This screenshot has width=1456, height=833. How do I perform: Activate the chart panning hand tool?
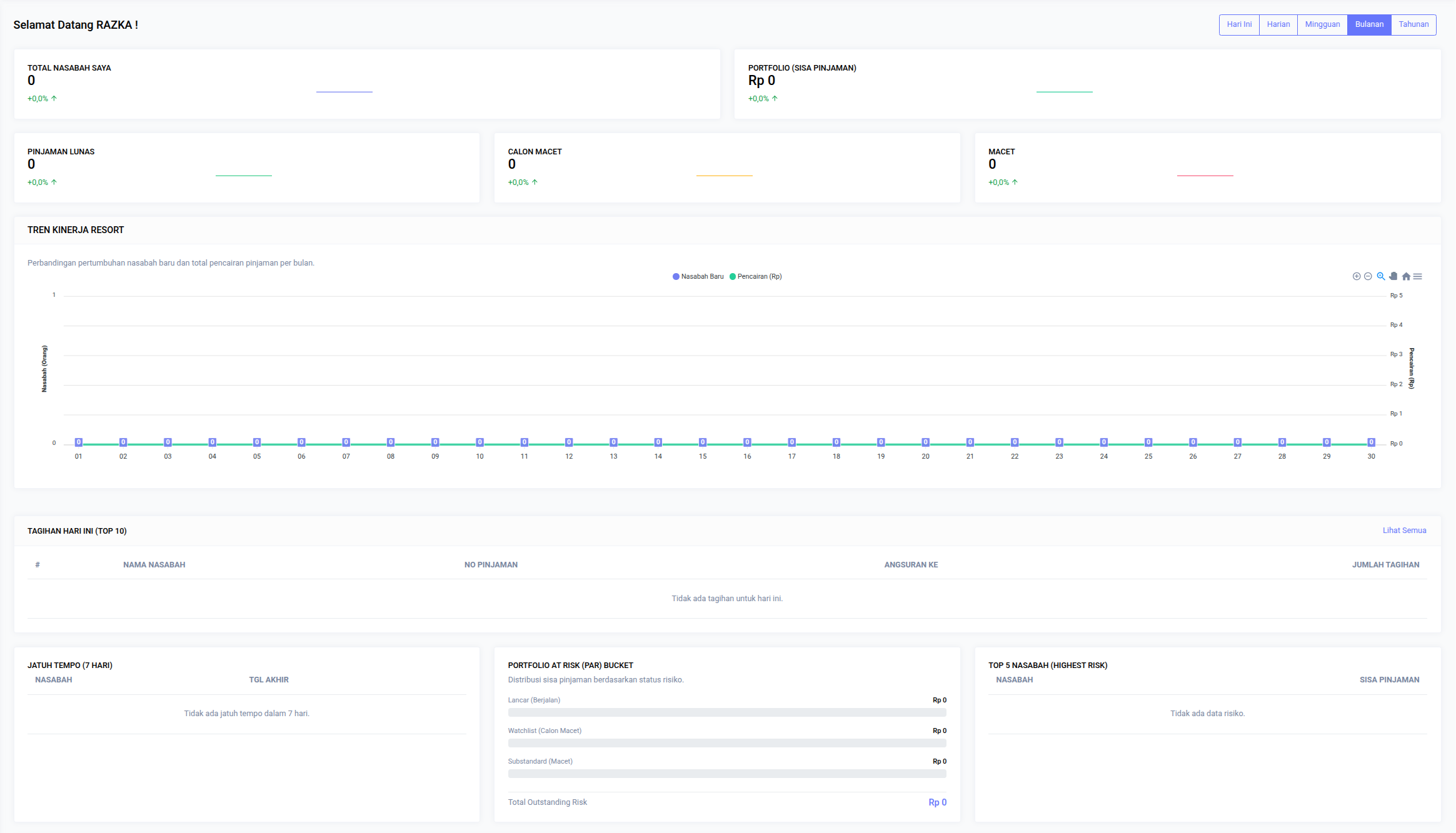pyautogui.click(x=1393, y=276)
